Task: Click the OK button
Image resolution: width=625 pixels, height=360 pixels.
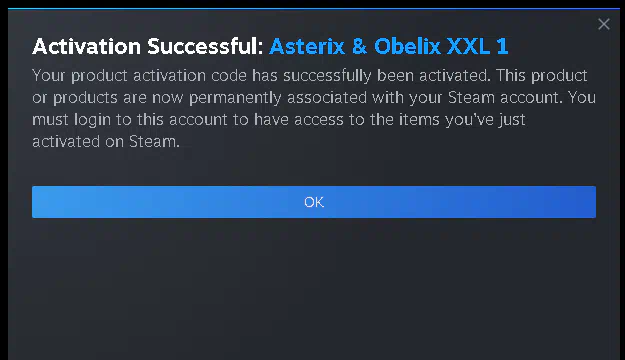Action: (314, 202)
